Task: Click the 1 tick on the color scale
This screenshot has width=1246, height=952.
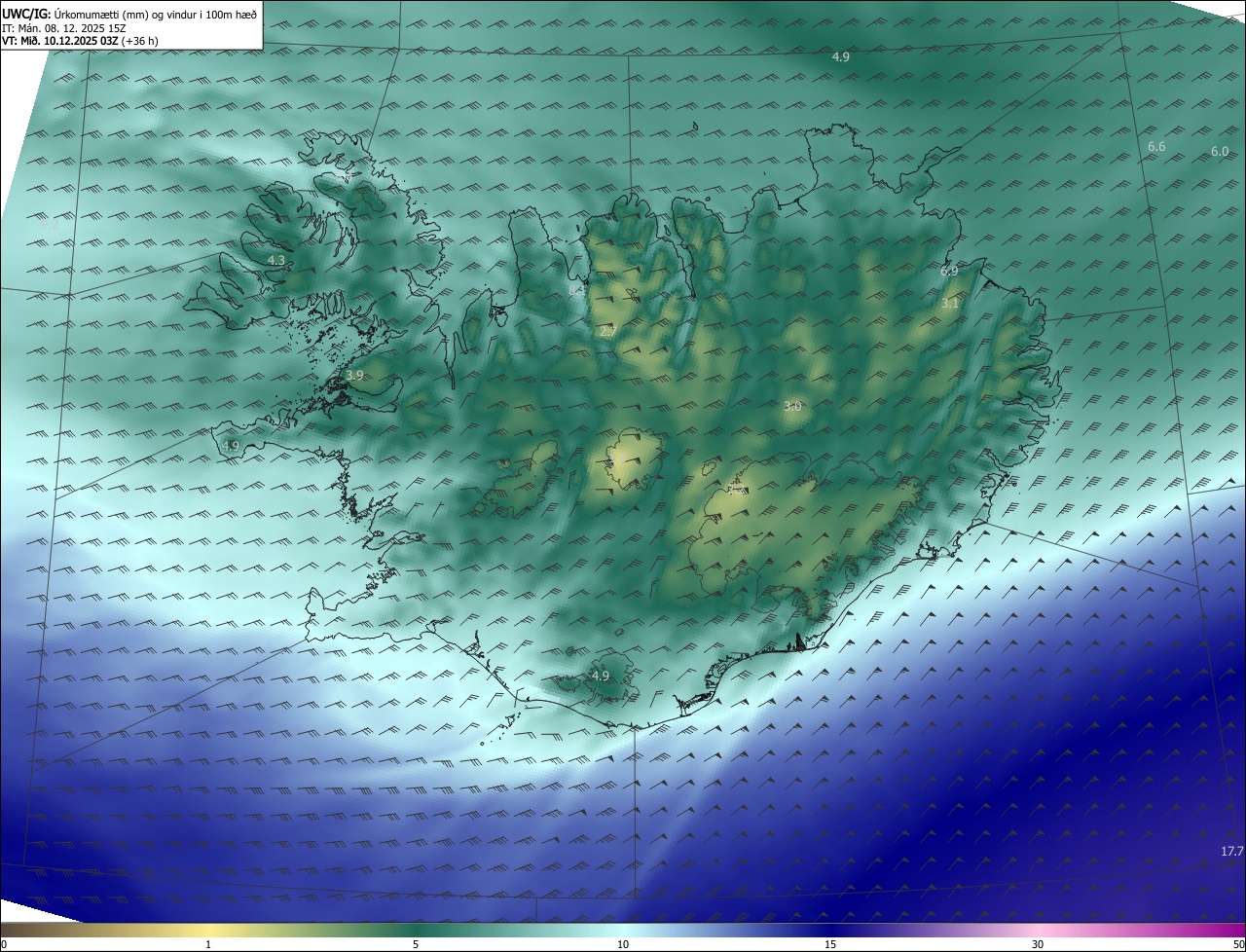Action: tap(208, 944)
